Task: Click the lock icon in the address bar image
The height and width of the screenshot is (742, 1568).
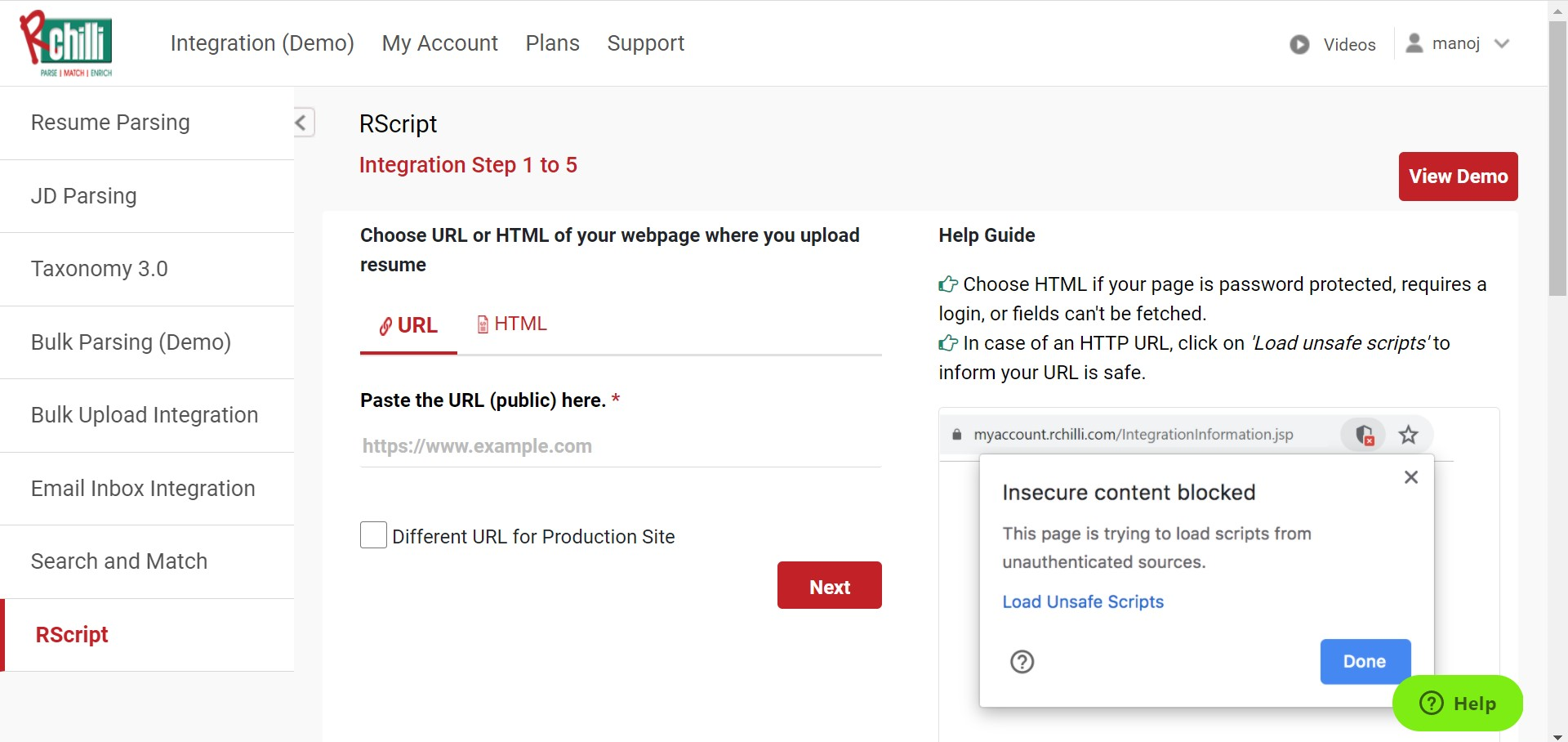Action: coord(956,434)
